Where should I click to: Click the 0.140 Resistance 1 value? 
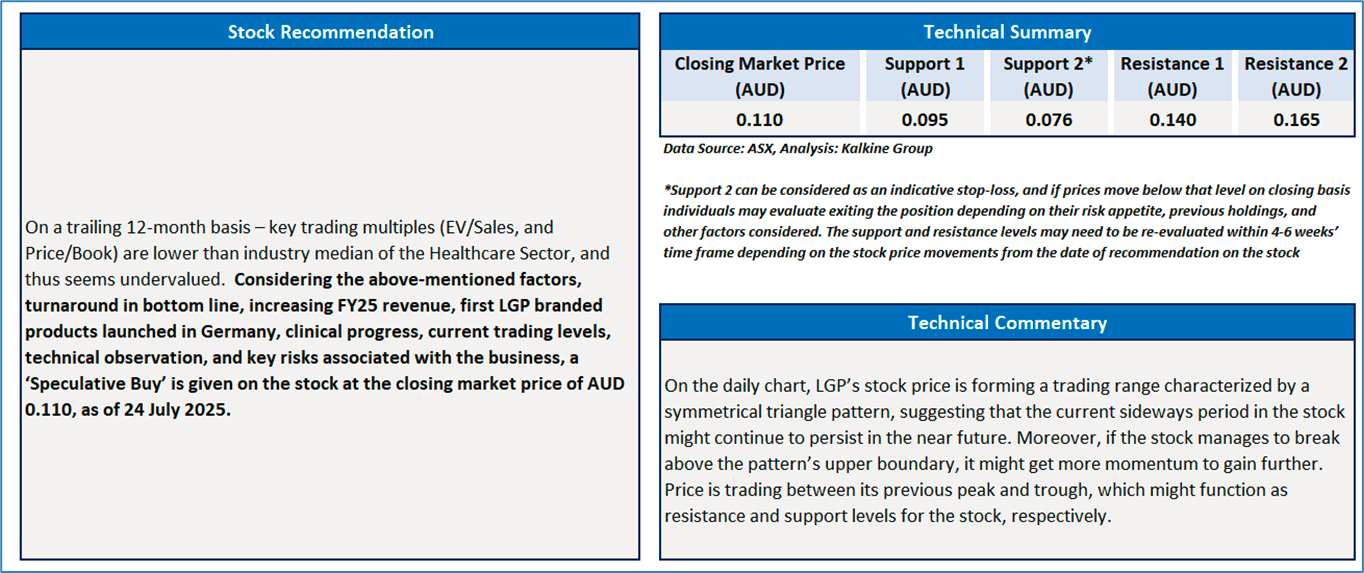pyautogui.click(x=1172, y=120)
